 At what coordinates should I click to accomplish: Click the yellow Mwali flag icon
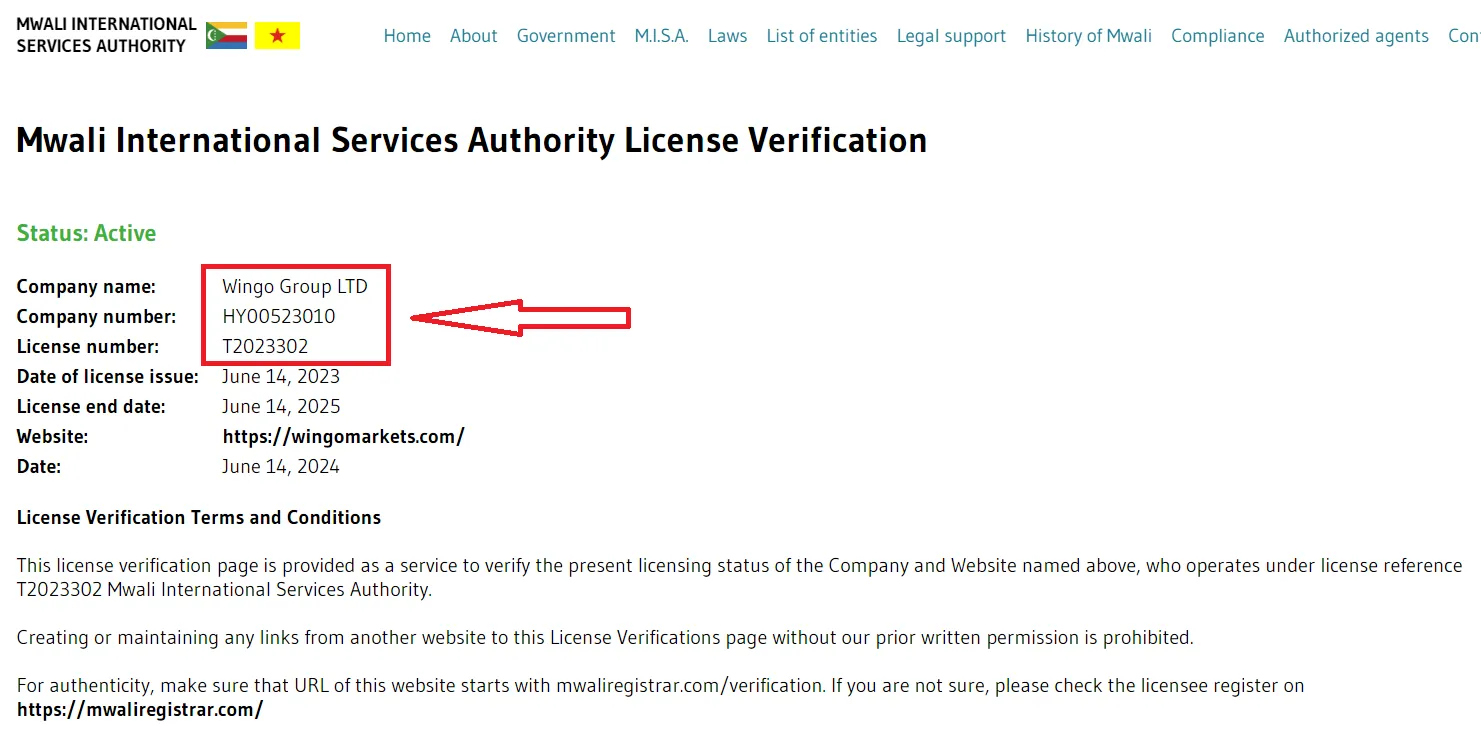[277, 36]
